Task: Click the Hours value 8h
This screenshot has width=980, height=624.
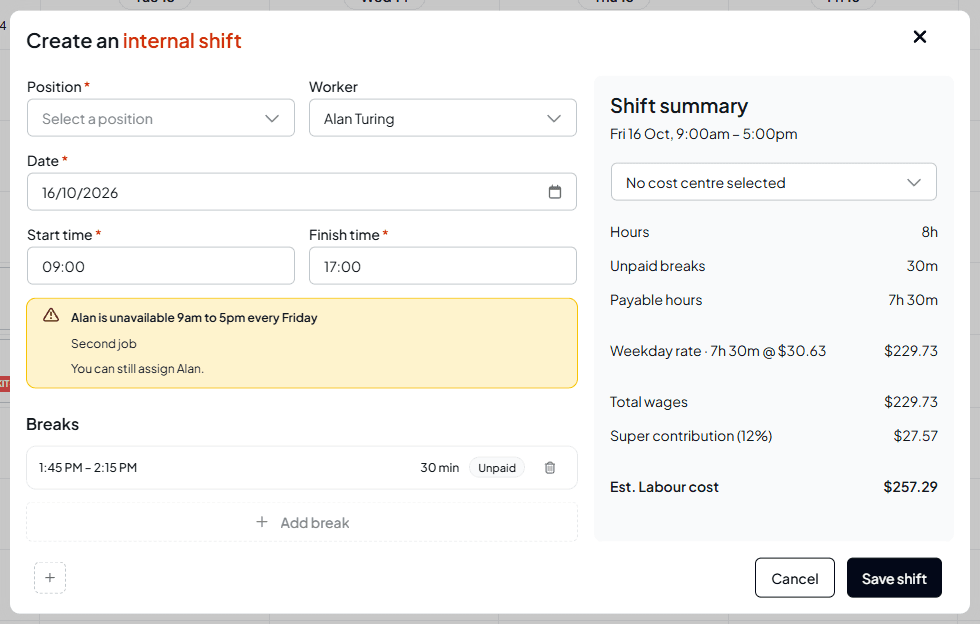Action: click(929, 232)
